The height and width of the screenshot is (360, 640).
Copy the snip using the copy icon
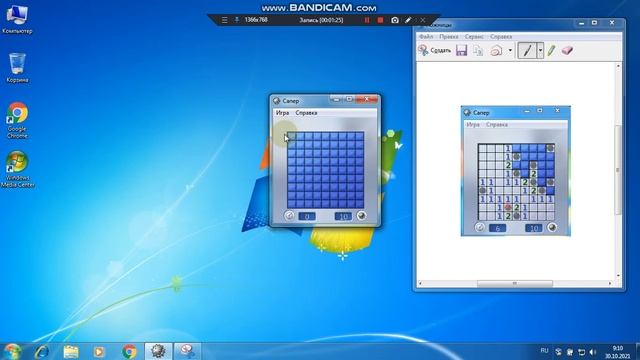click(478, 50)
